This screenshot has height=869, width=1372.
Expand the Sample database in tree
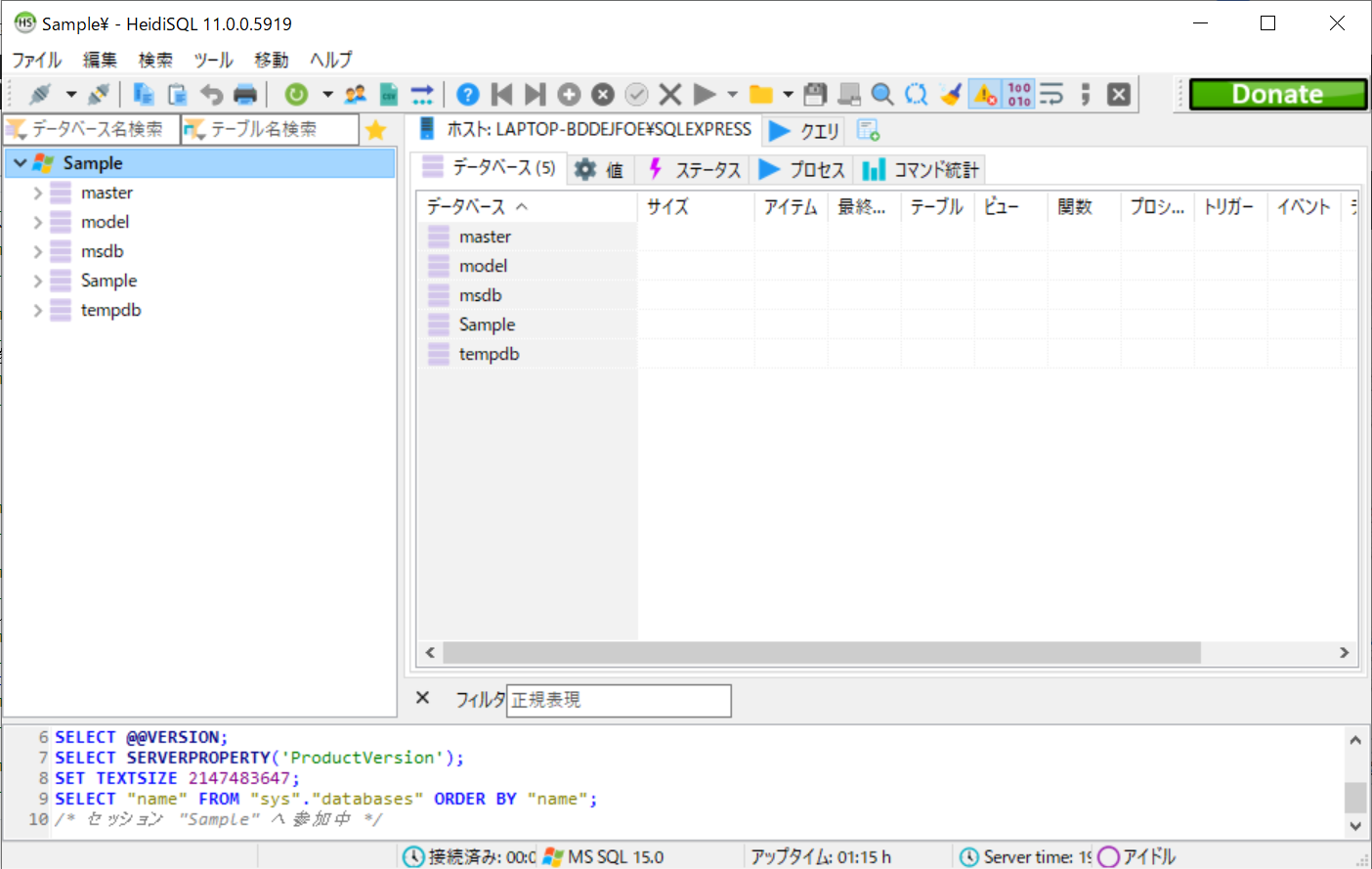click(38, 281)
